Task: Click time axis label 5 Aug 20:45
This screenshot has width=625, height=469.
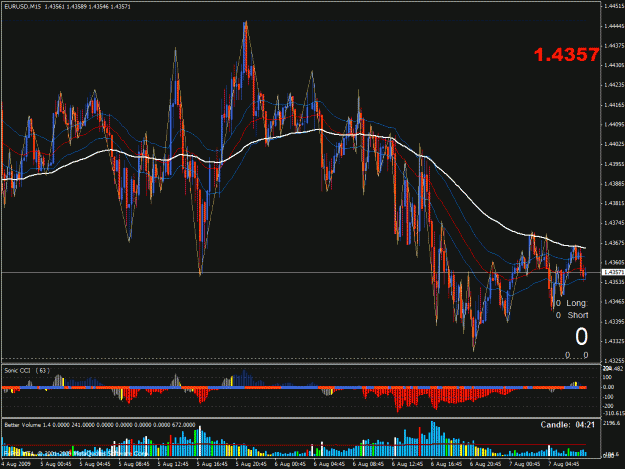Action: [251, 464]
